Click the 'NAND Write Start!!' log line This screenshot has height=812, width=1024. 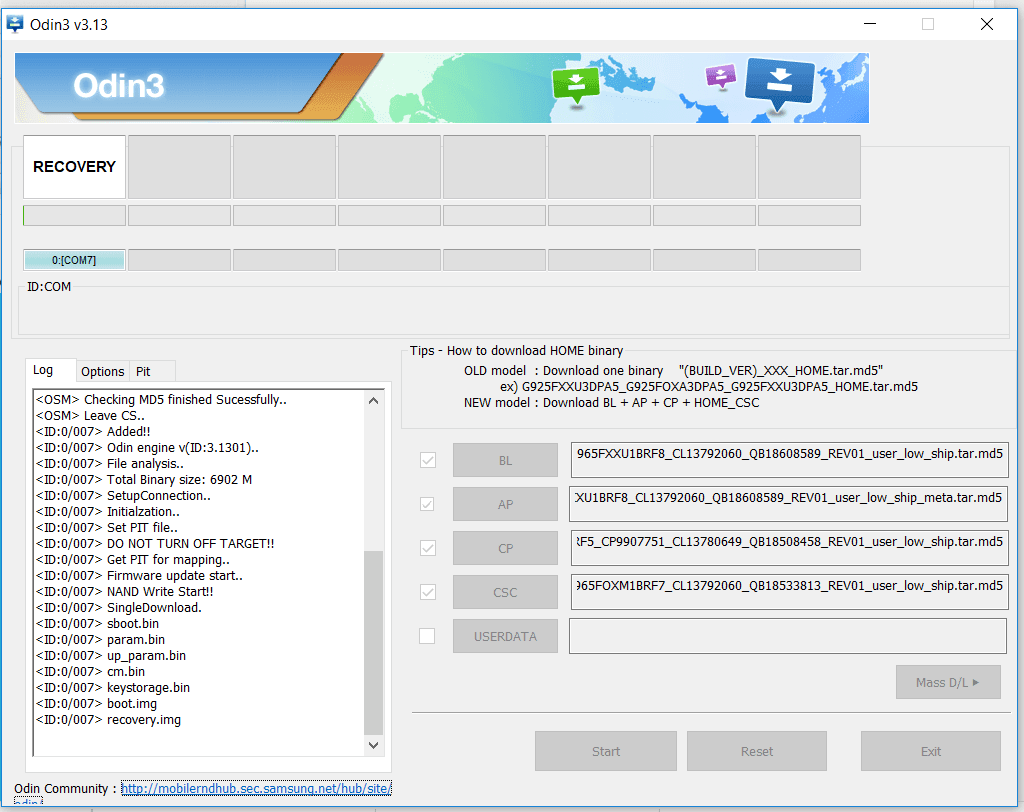[x=125, y=592]
